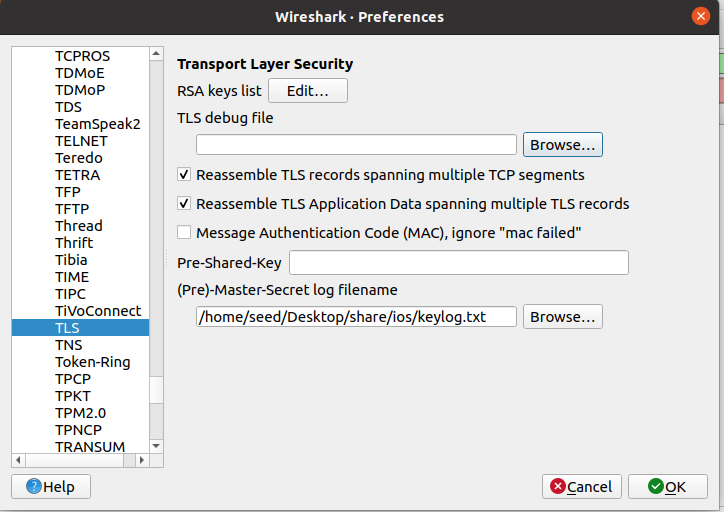Image resolution: width=724 pixels, height=512 pixels.
Task: Toggle reassemble TLS records spanning TCP segments
Action: click(184, 175)
